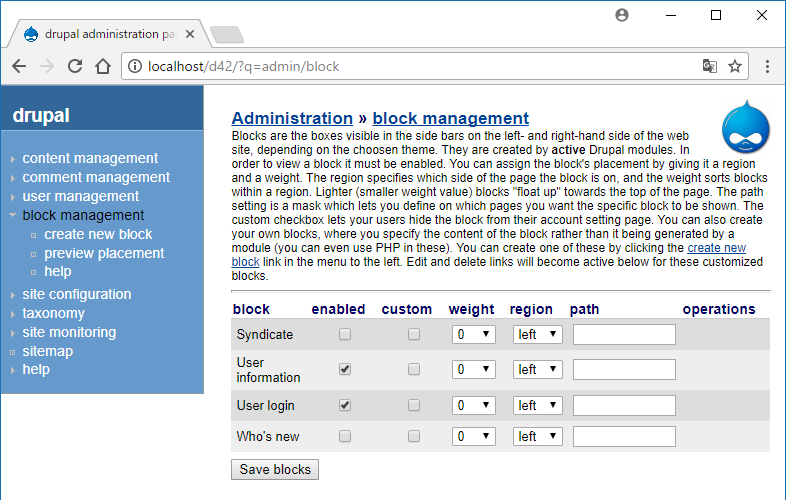
Task: Click the create new block sidebar link
Action: pos(98,234)
